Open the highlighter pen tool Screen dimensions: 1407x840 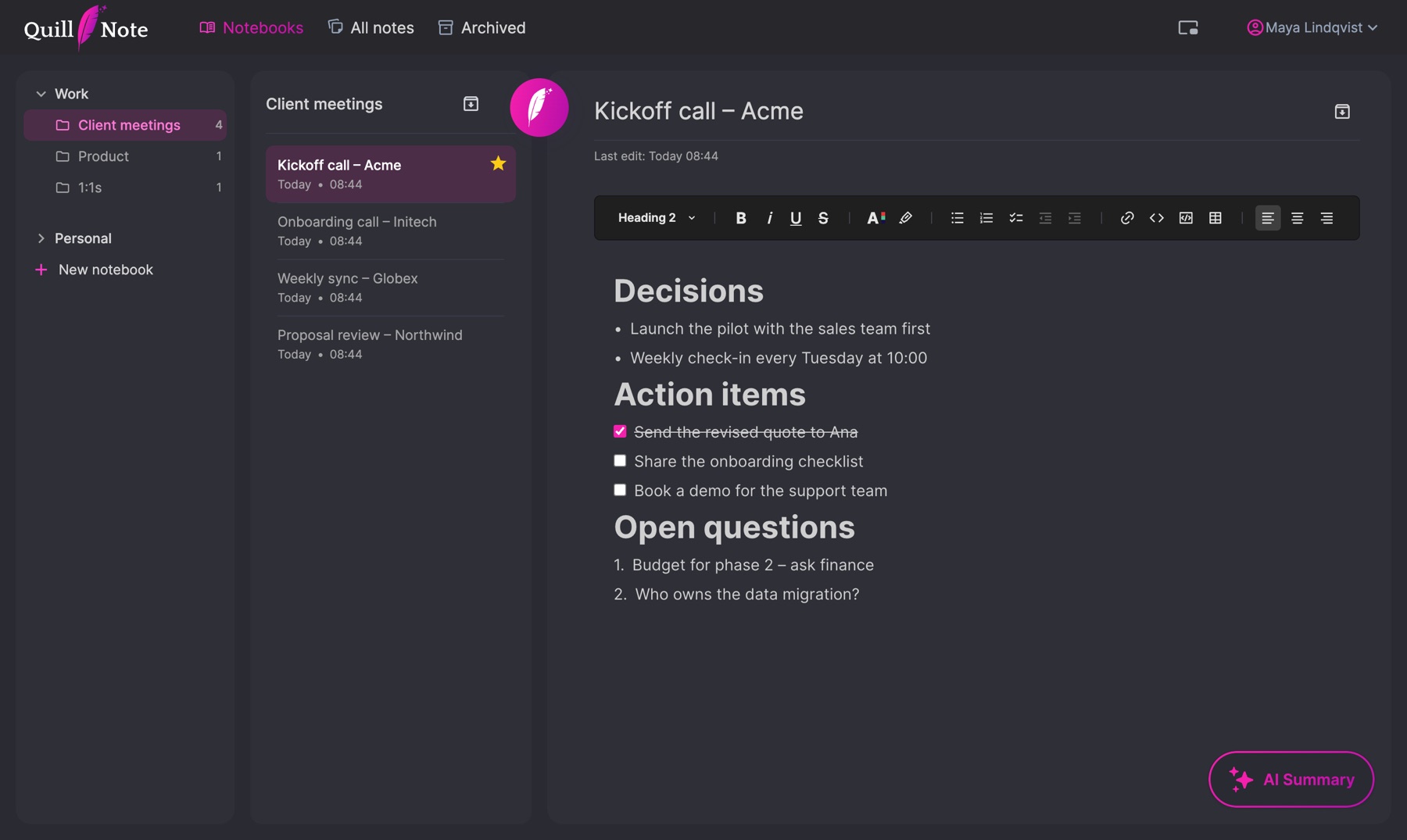[x=905, y=218]
